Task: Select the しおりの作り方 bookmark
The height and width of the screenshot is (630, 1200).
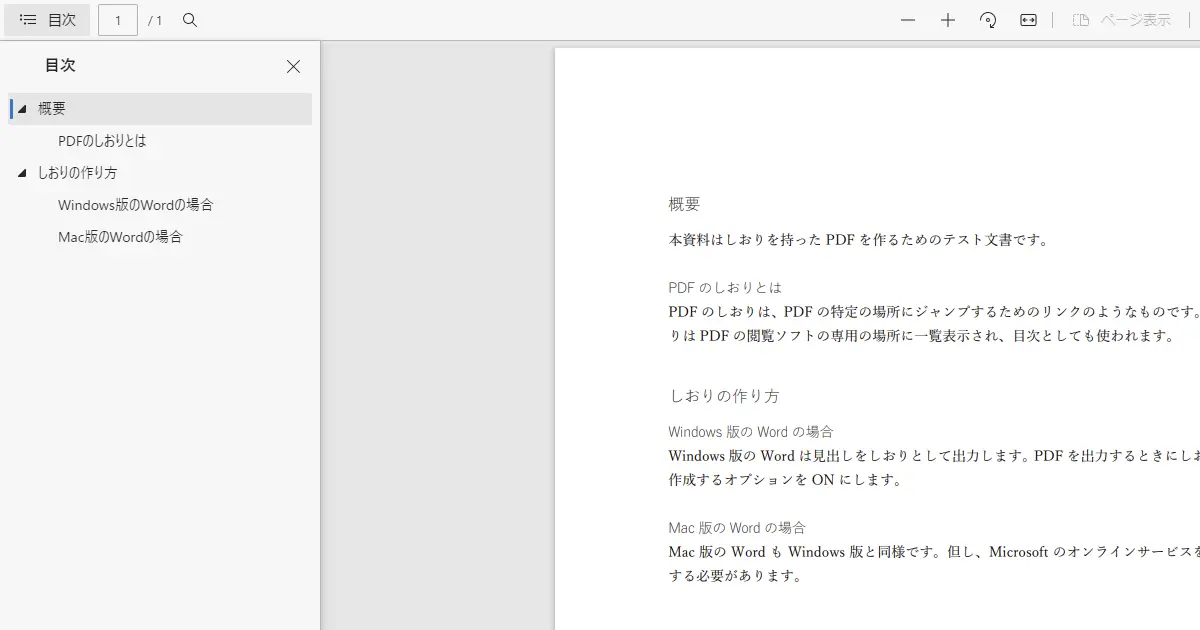Action: point(77,173)
